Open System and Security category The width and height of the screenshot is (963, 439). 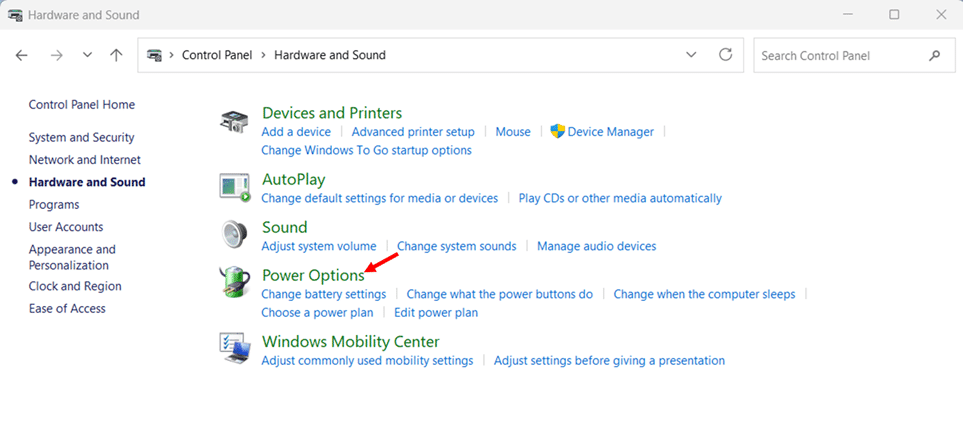point(81,138)
